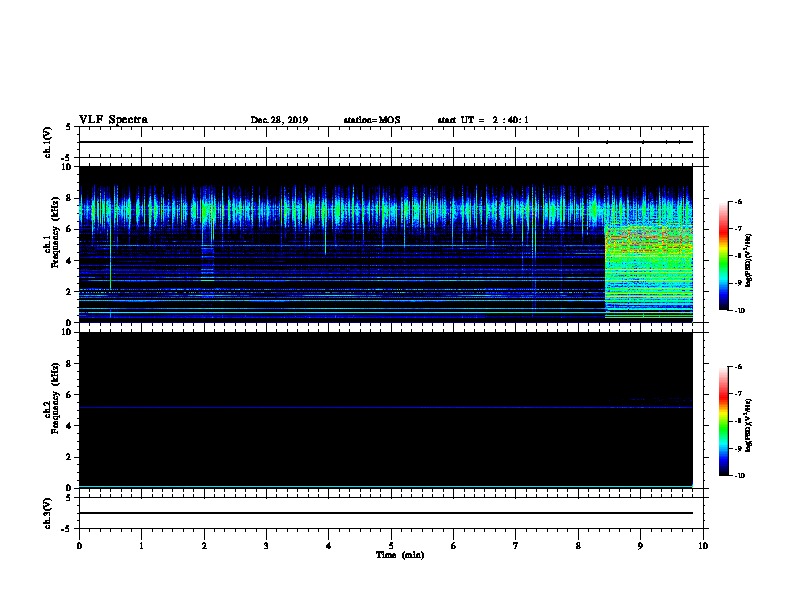Click the "-9" label on ch.2 color bar

coord(738,448)
